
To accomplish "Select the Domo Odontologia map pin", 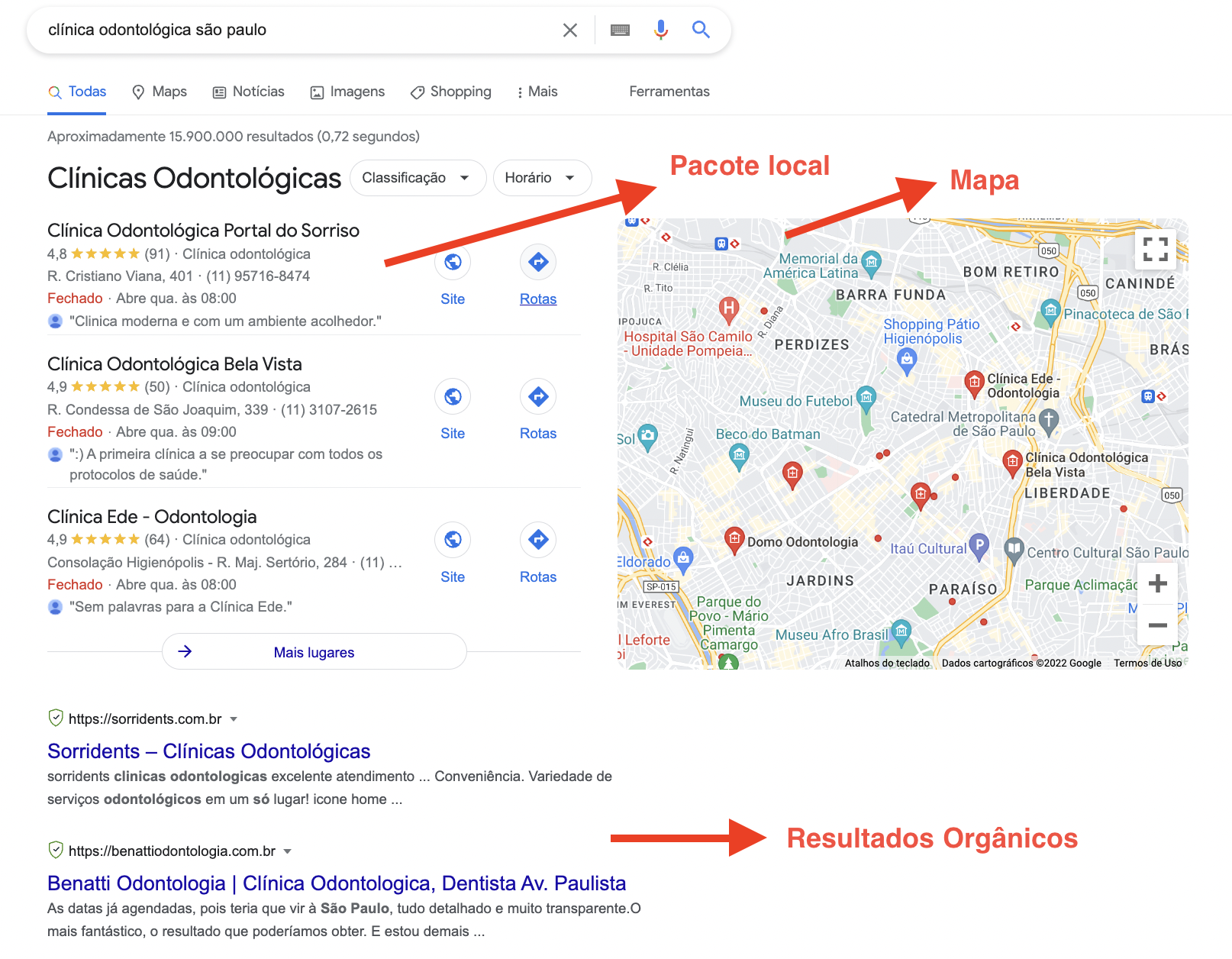I will tap(734, 540).
